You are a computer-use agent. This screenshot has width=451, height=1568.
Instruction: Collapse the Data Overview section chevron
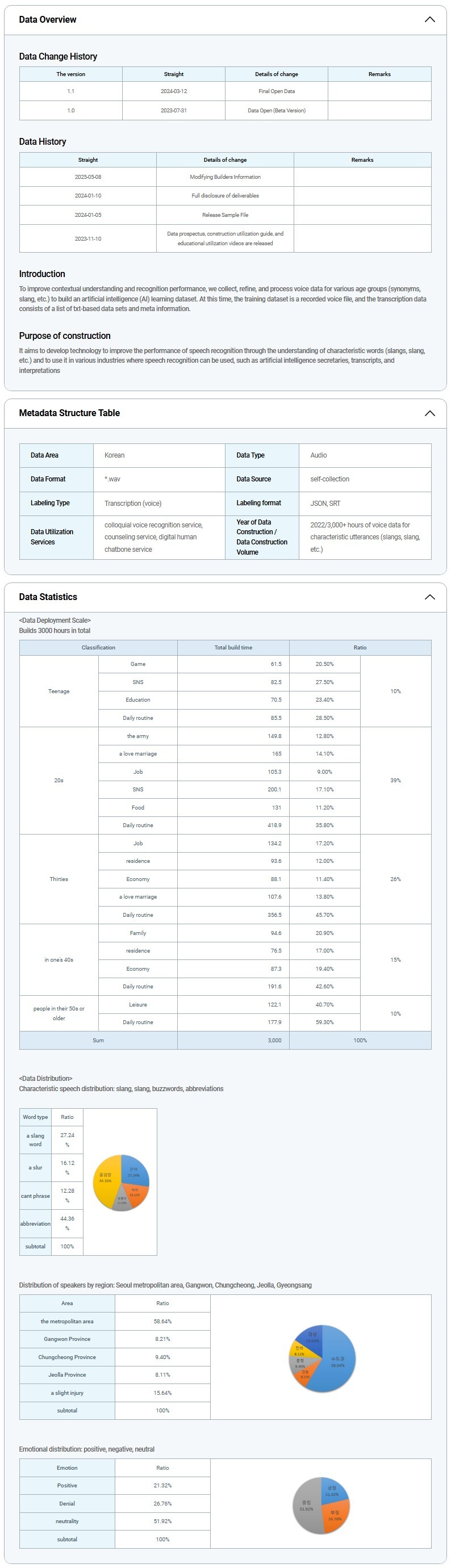tap(429, 19)
